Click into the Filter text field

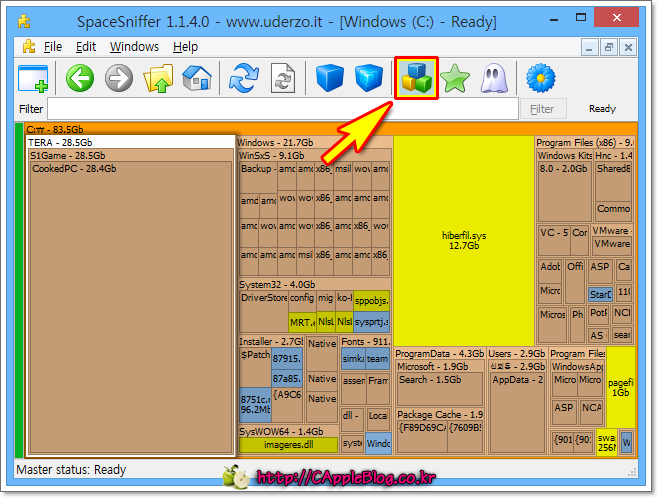pyautogui.click(x=283, y=109)
